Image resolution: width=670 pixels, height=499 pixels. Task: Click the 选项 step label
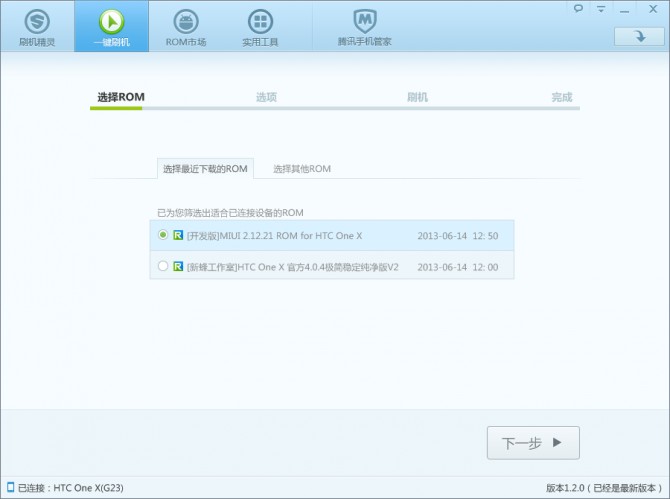click(x=266, y=97)
